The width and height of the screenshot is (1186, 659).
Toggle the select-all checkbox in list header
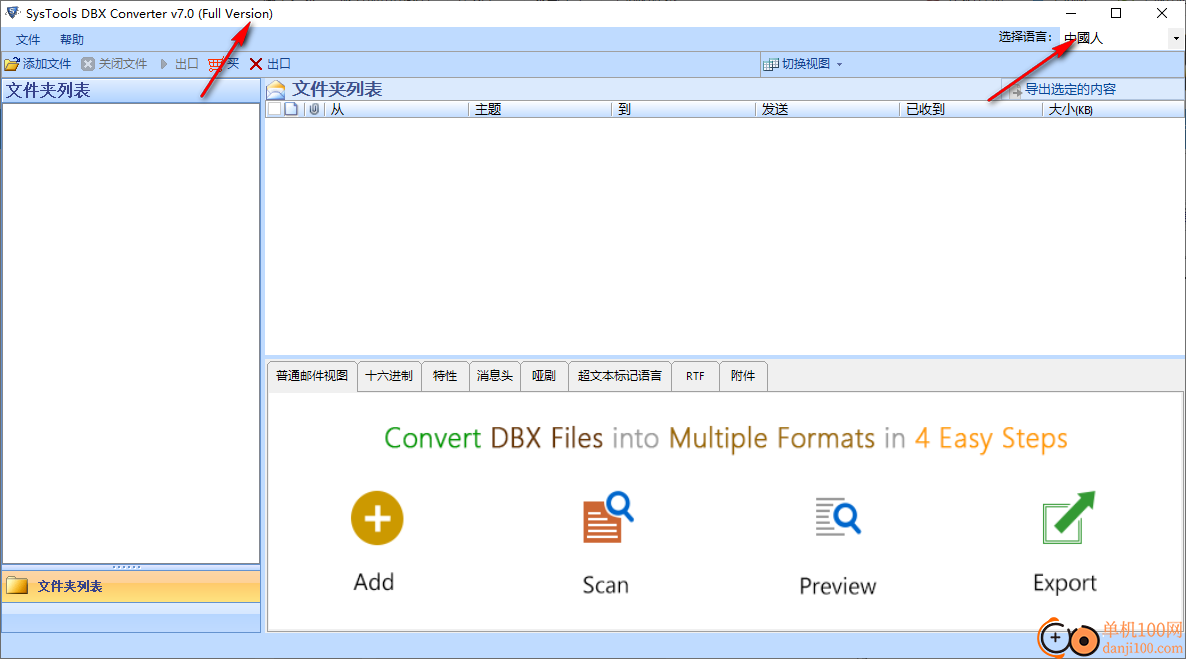tap(275, 109)
